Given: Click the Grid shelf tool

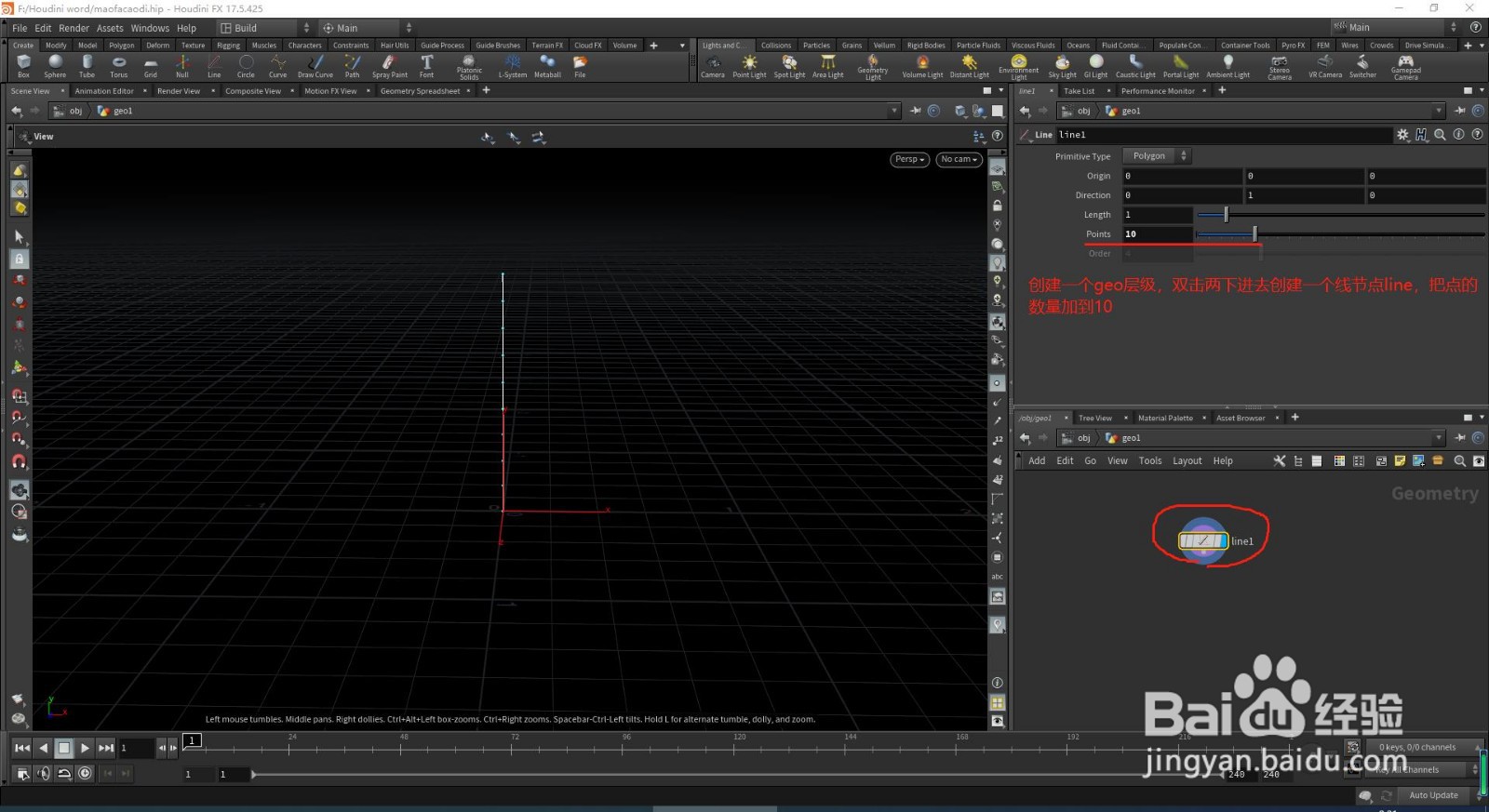Looking at the screenshot, I should click(150, 66).
